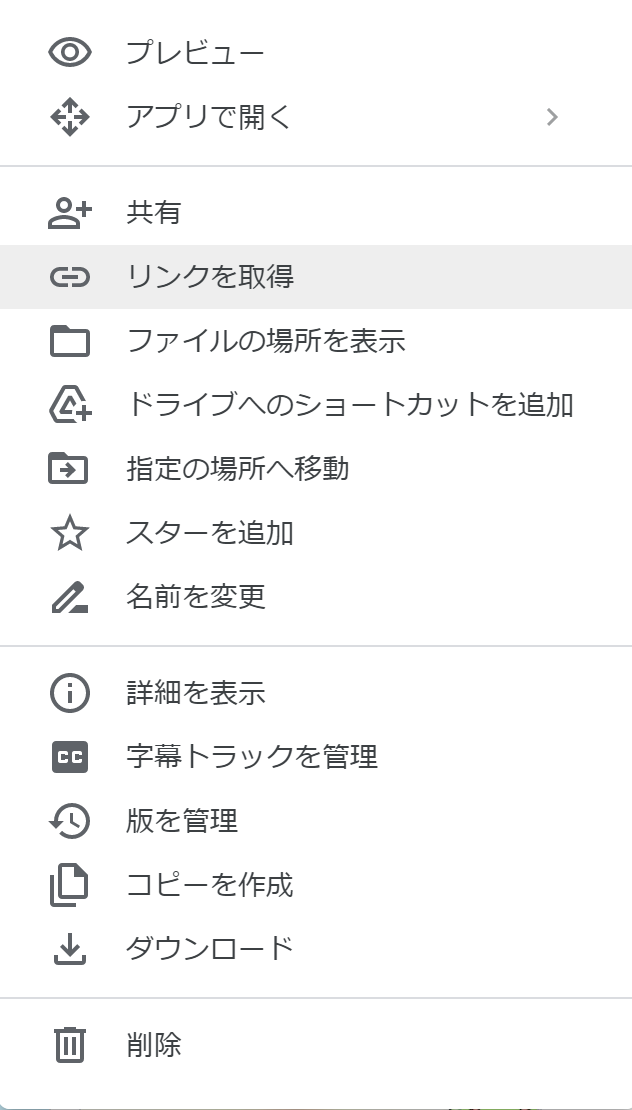Image resolution: width=632 pixels, height=1110 pixels.
Task: Click the four-arrow アプリで開く icon
Action: click(69, 117)
